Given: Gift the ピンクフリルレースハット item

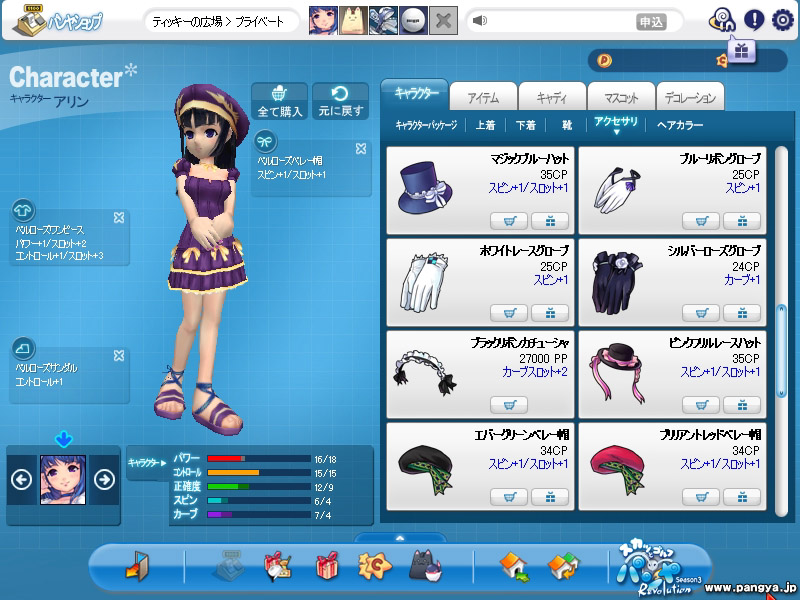Looking at the screenshot, I should [742, 405].
